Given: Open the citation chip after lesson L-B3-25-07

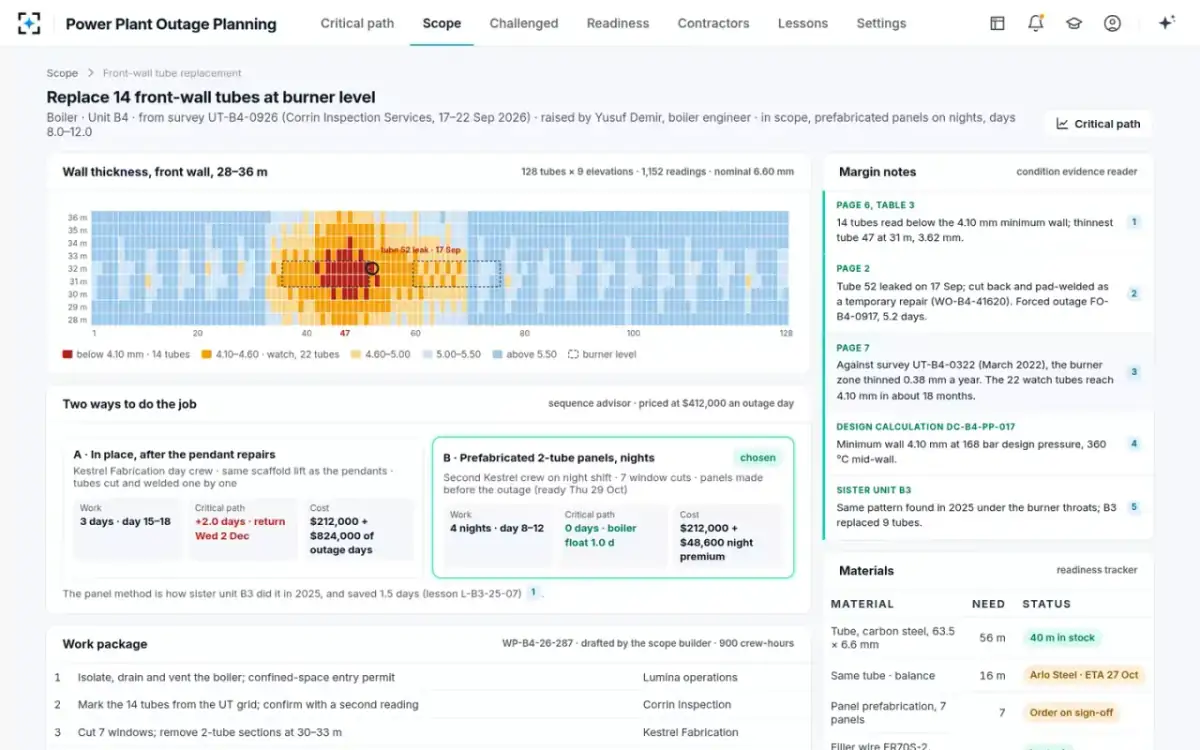Looking at the screenshot, I should click(533, 592).
